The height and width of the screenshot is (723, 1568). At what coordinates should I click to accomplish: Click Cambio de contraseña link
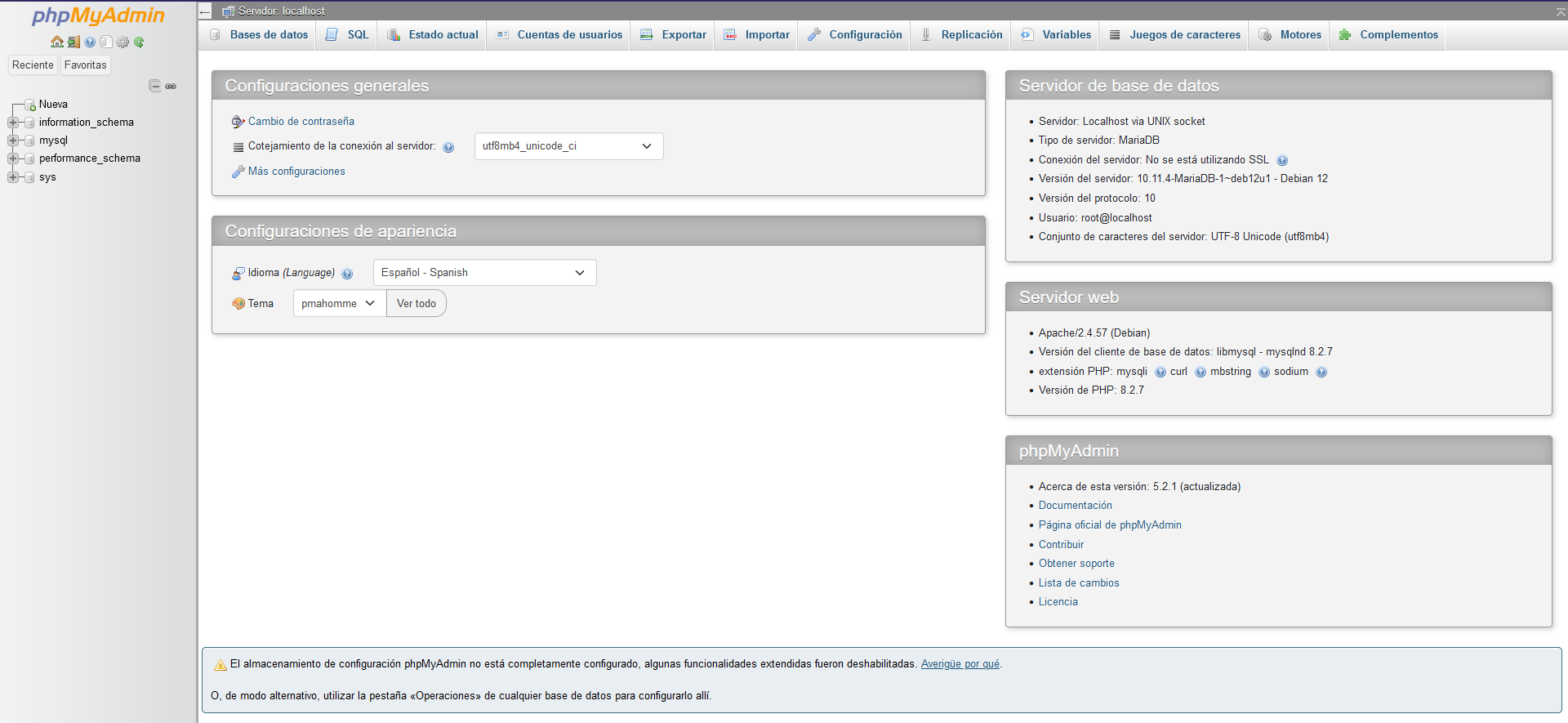pyautogui.click(x=301, y=122)
